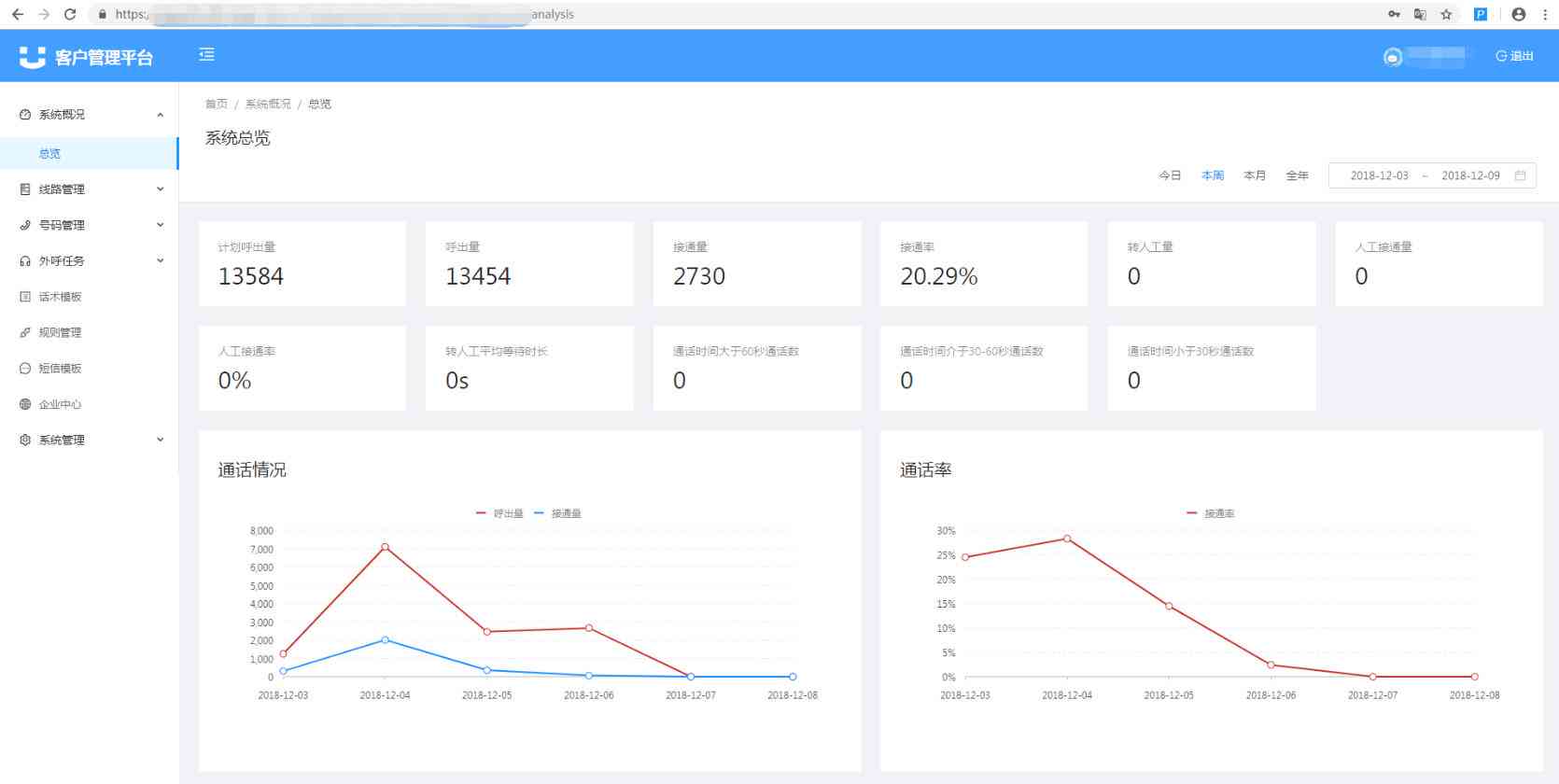Click the 接通率 point at 2018-12-05
This screenshot has height=784, width=1559.
(x=1169, y=606)
